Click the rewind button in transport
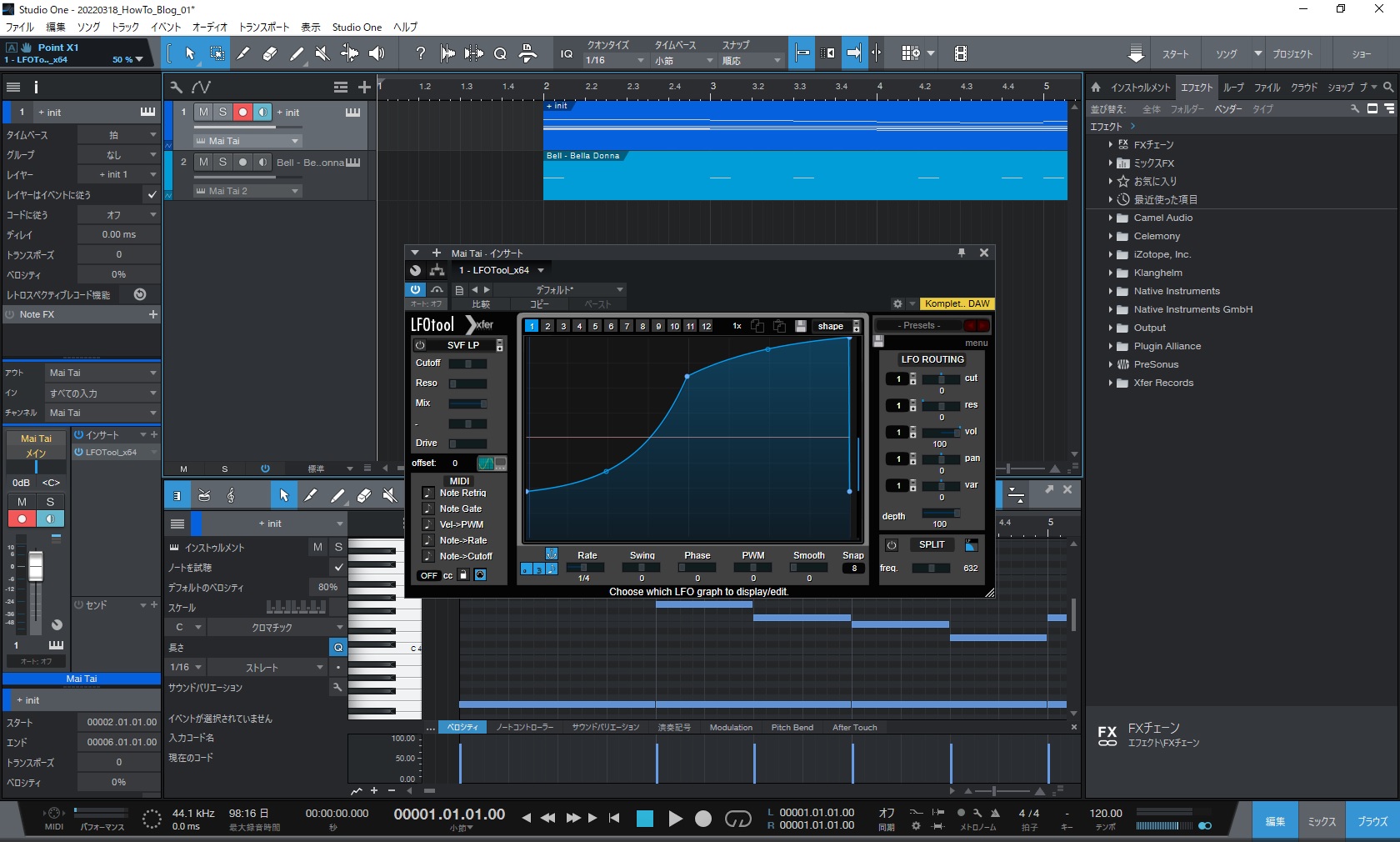The width and height of the screenshot is (1400, 842). pyautogui.click(x=547, y=818)
